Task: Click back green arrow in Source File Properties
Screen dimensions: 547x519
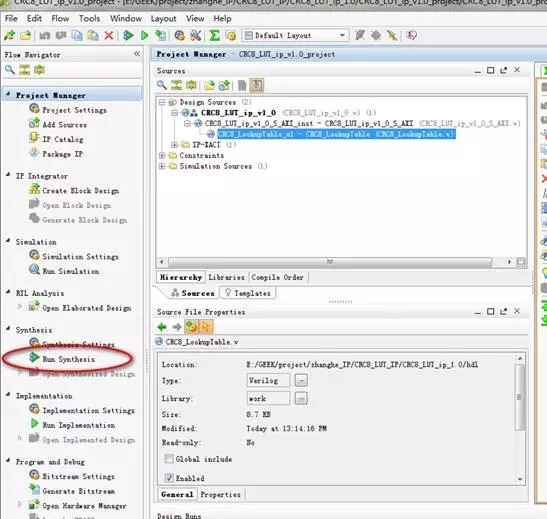Action: 162,327
